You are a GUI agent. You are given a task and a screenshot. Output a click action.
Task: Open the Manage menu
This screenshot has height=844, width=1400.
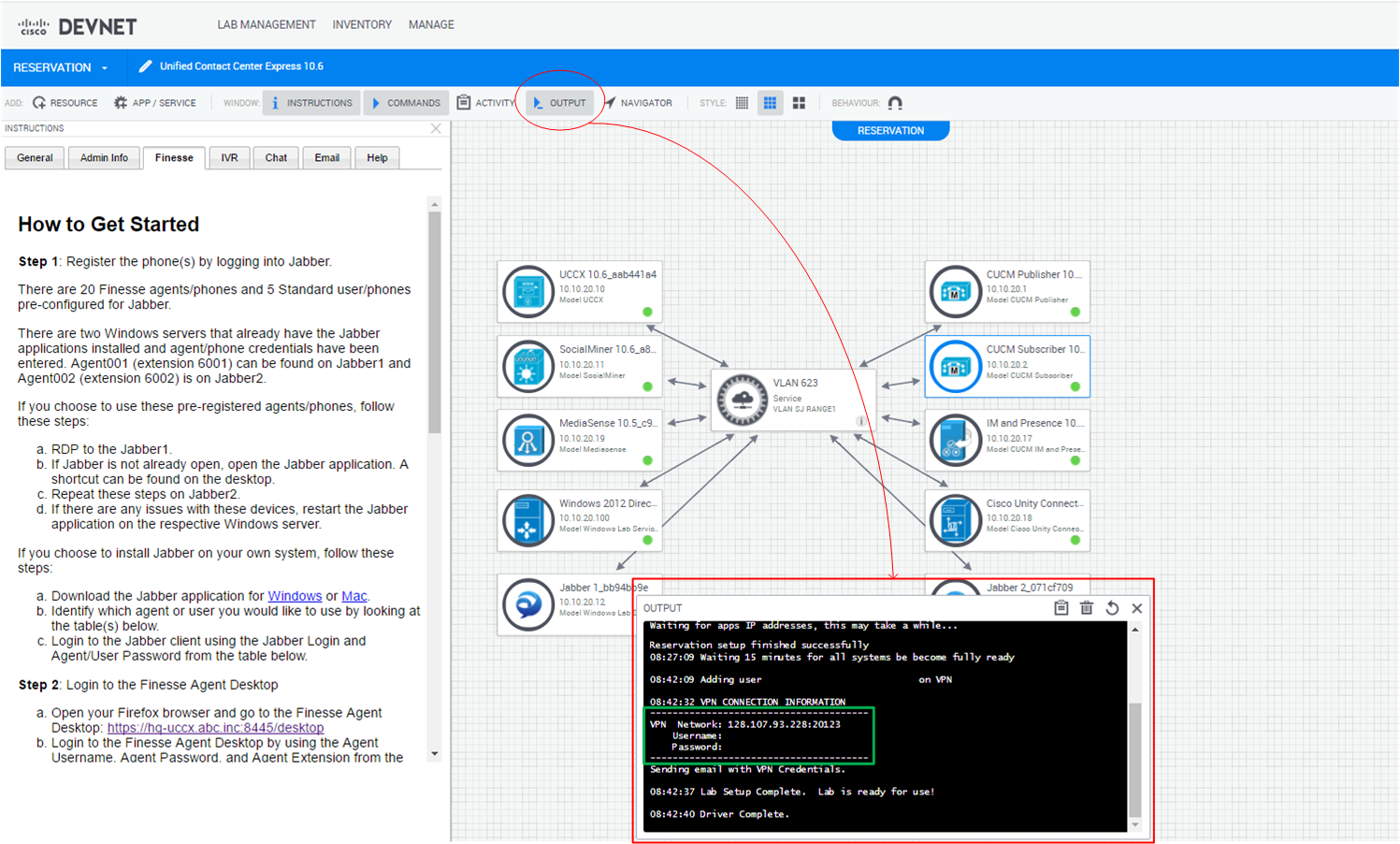431,25
